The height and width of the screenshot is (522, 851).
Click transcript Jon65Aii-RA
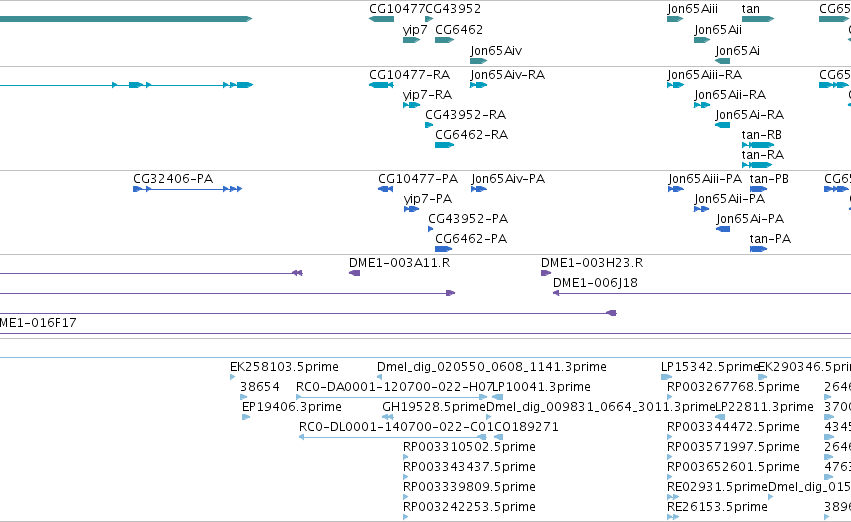coord(730,94)
